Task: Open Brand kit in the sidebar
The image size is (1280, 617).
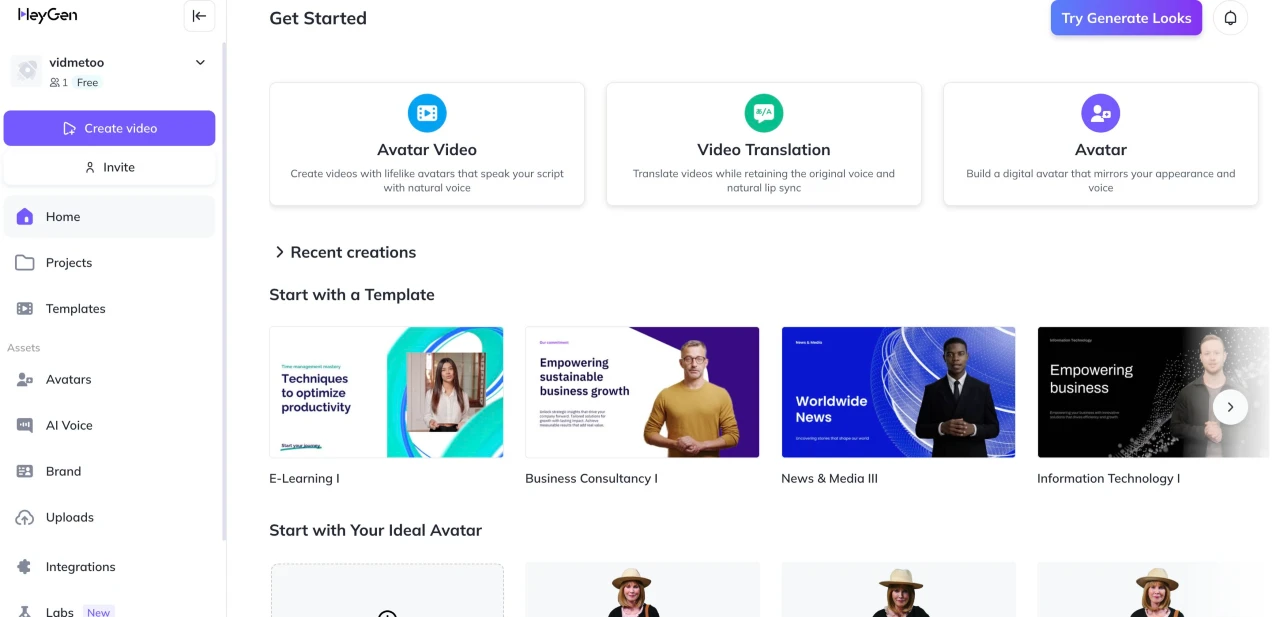Action: pyautogui.click(x=63, y=471)
